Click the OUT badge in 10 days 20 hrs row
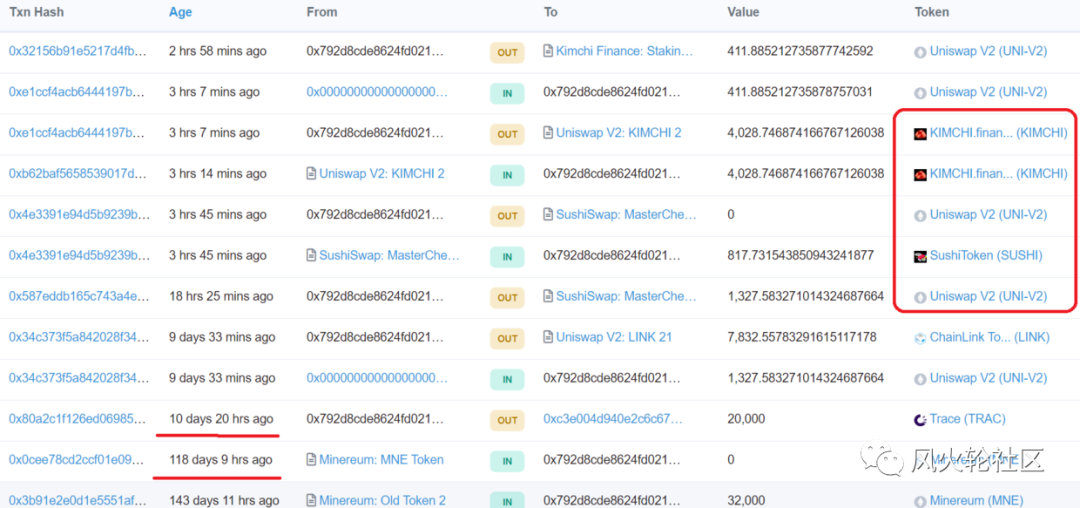The height and width of the screenshot is (508, 1080). click(507, 420)
